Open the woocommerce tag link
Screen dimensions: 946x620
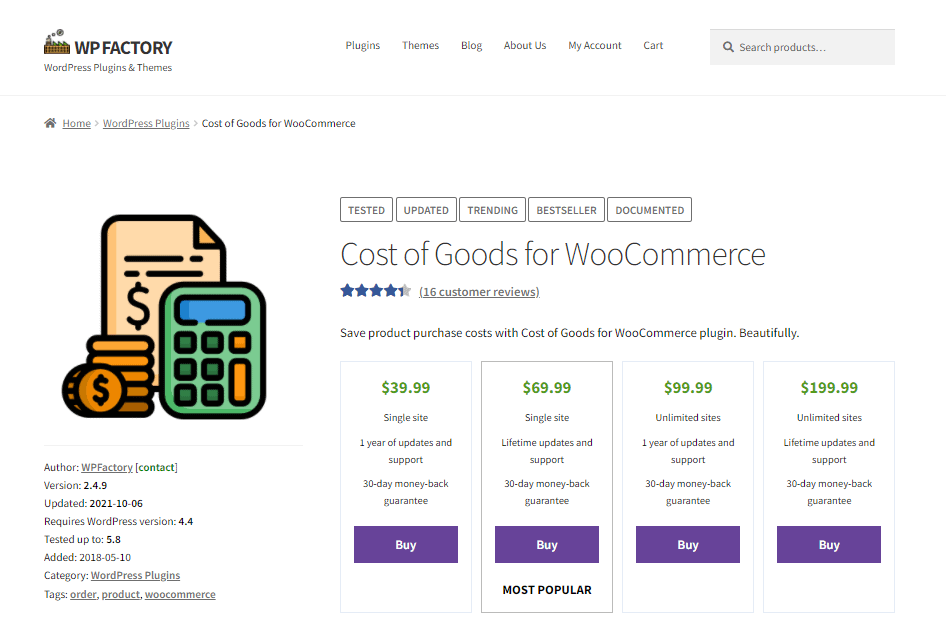(180, 594)
